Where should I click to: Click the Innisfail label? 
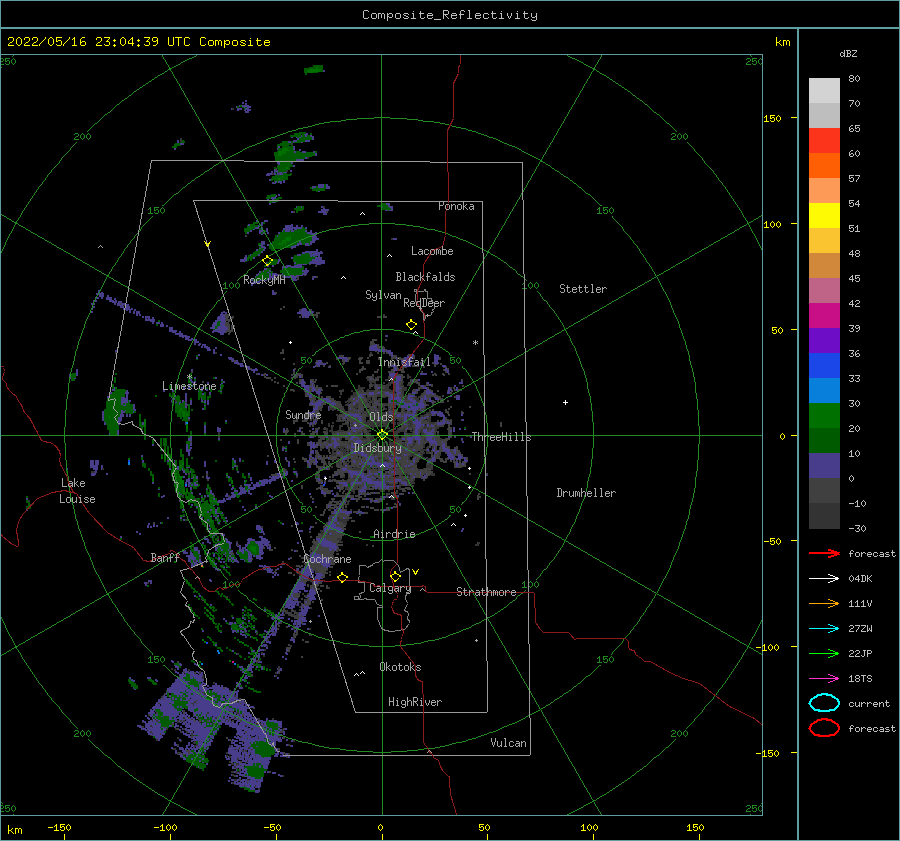coord(404,362)
